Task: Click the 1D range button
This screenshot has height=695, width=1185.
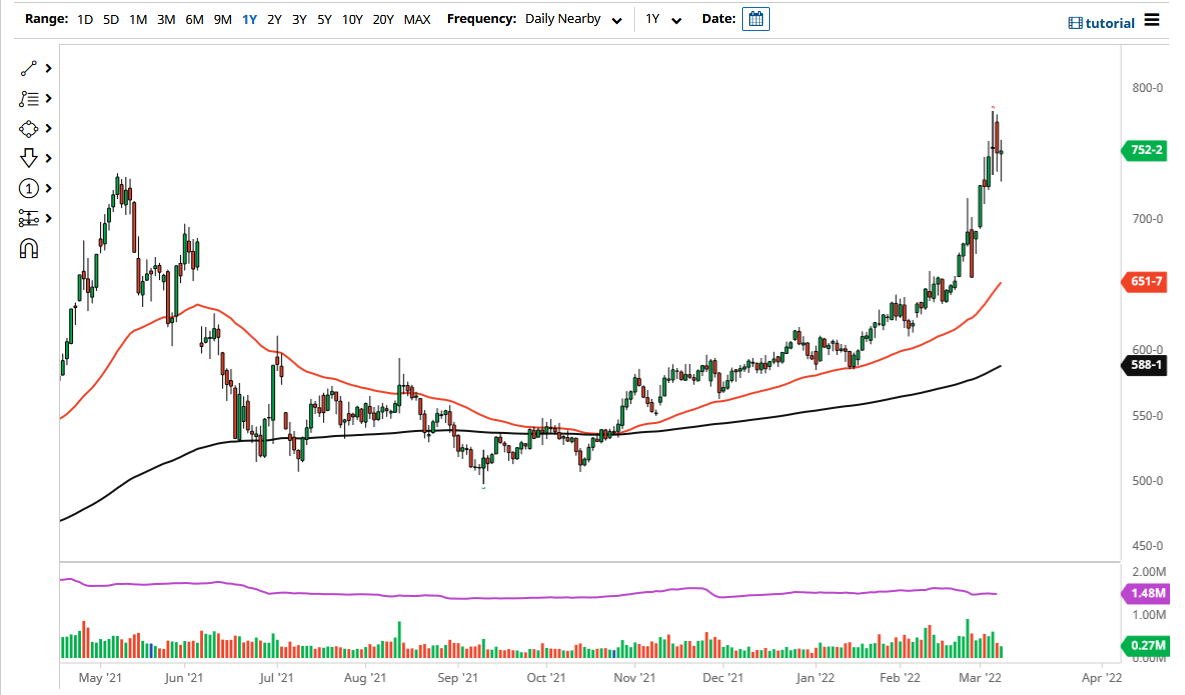Action: (85, 20)
